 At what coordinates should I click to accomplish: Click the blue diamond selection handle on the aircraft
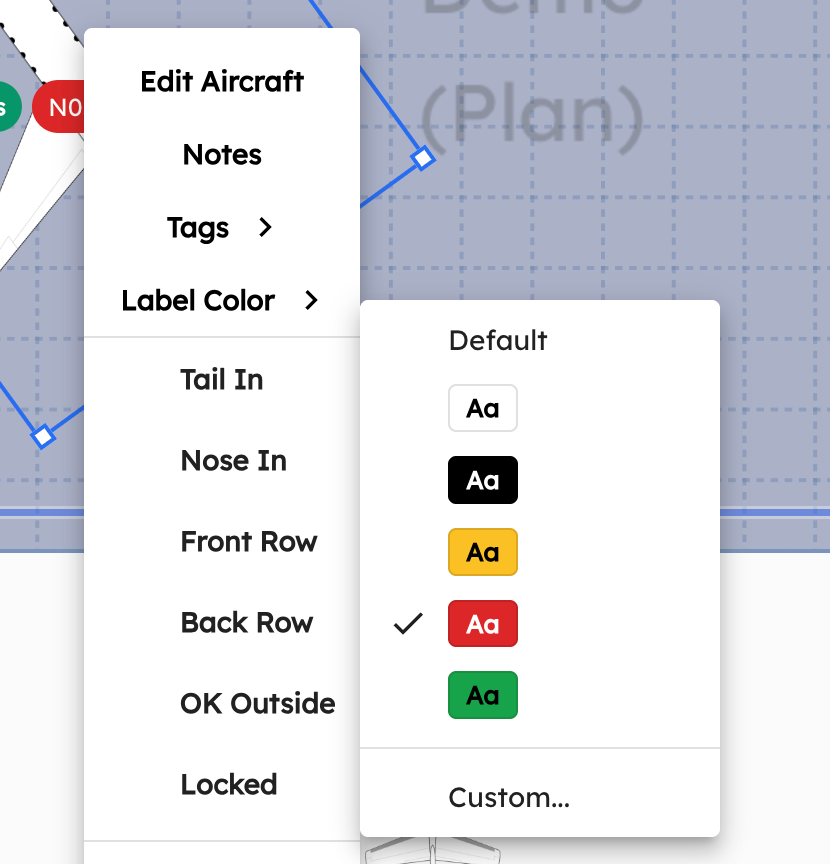tap(422, 157)
